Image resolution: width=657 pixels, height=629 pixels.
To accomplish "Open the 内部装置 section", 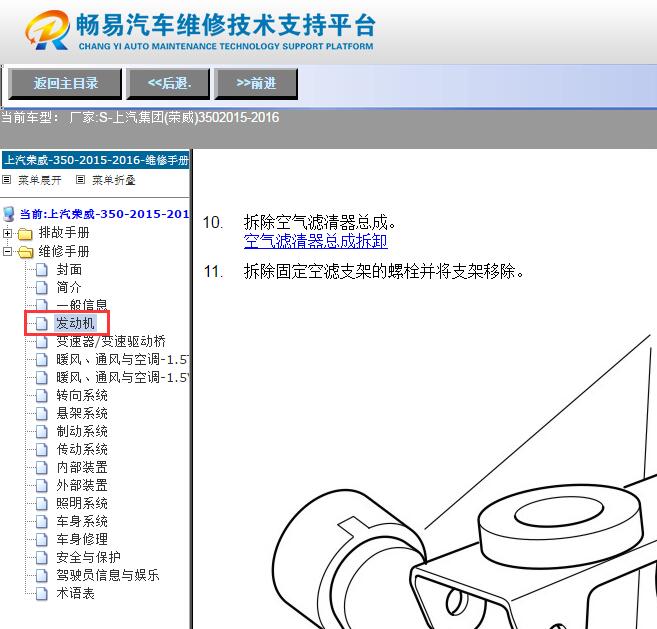I will [82, 467].
